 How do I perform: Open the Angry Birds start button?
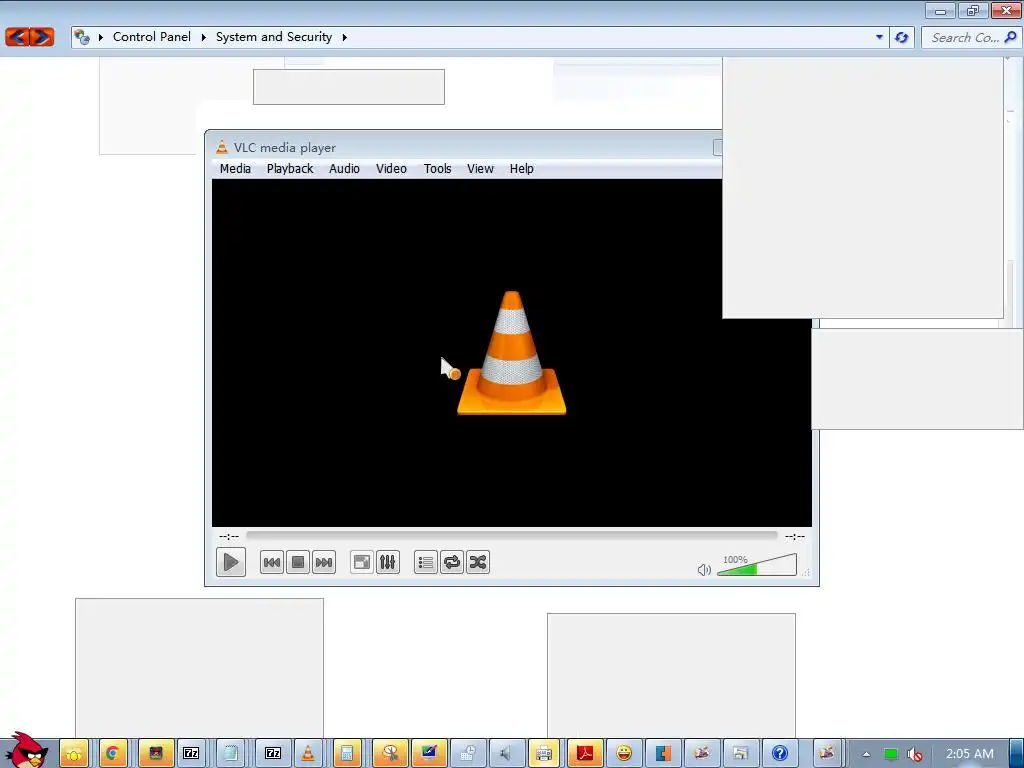tap(26, 750)
